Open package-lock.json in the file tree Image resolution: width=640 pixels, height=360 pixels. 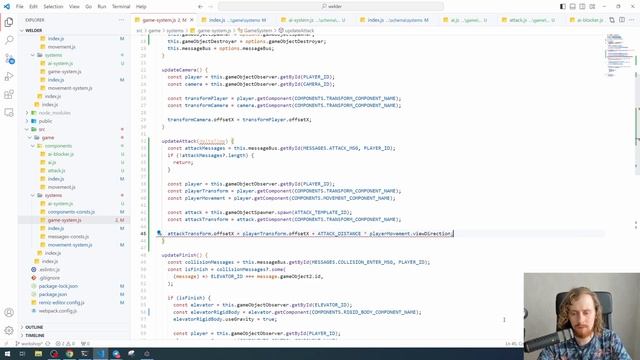[x=58, y=286]
